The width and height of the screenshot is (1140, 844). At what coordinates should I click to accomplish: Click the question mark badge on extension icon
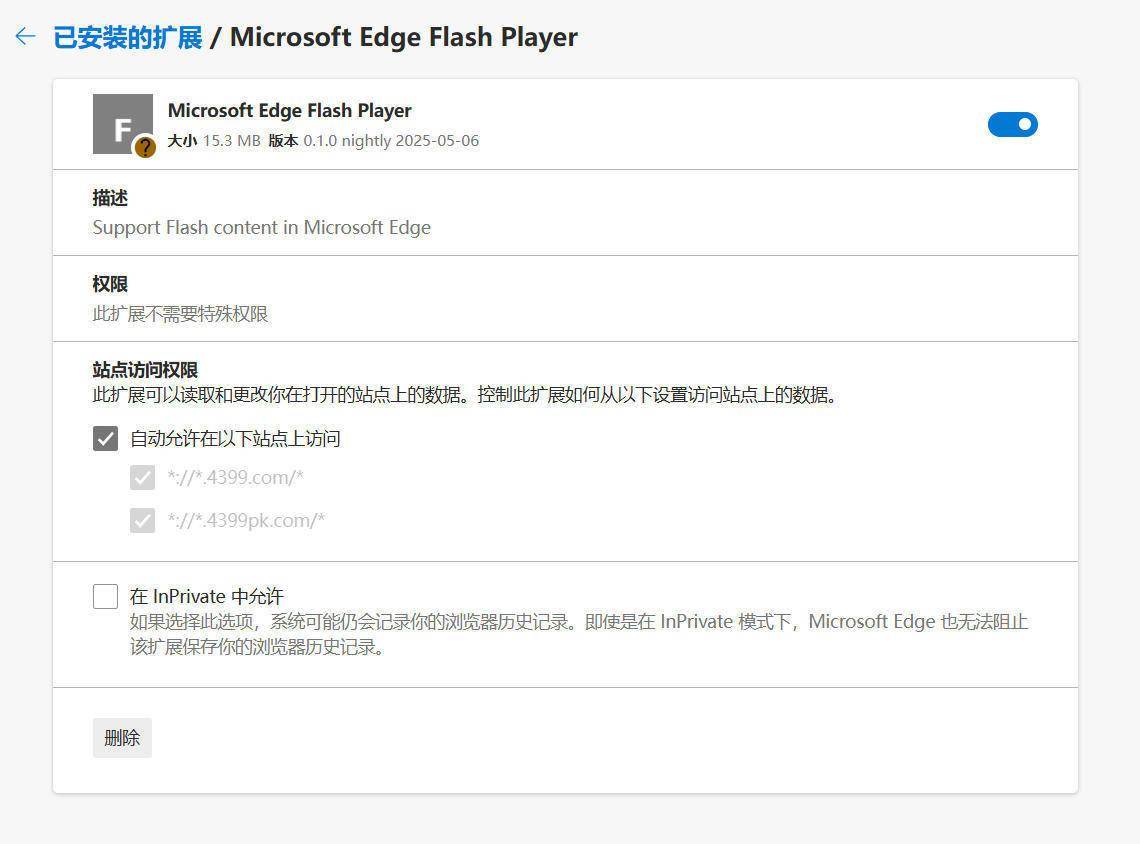click(145, 148)
